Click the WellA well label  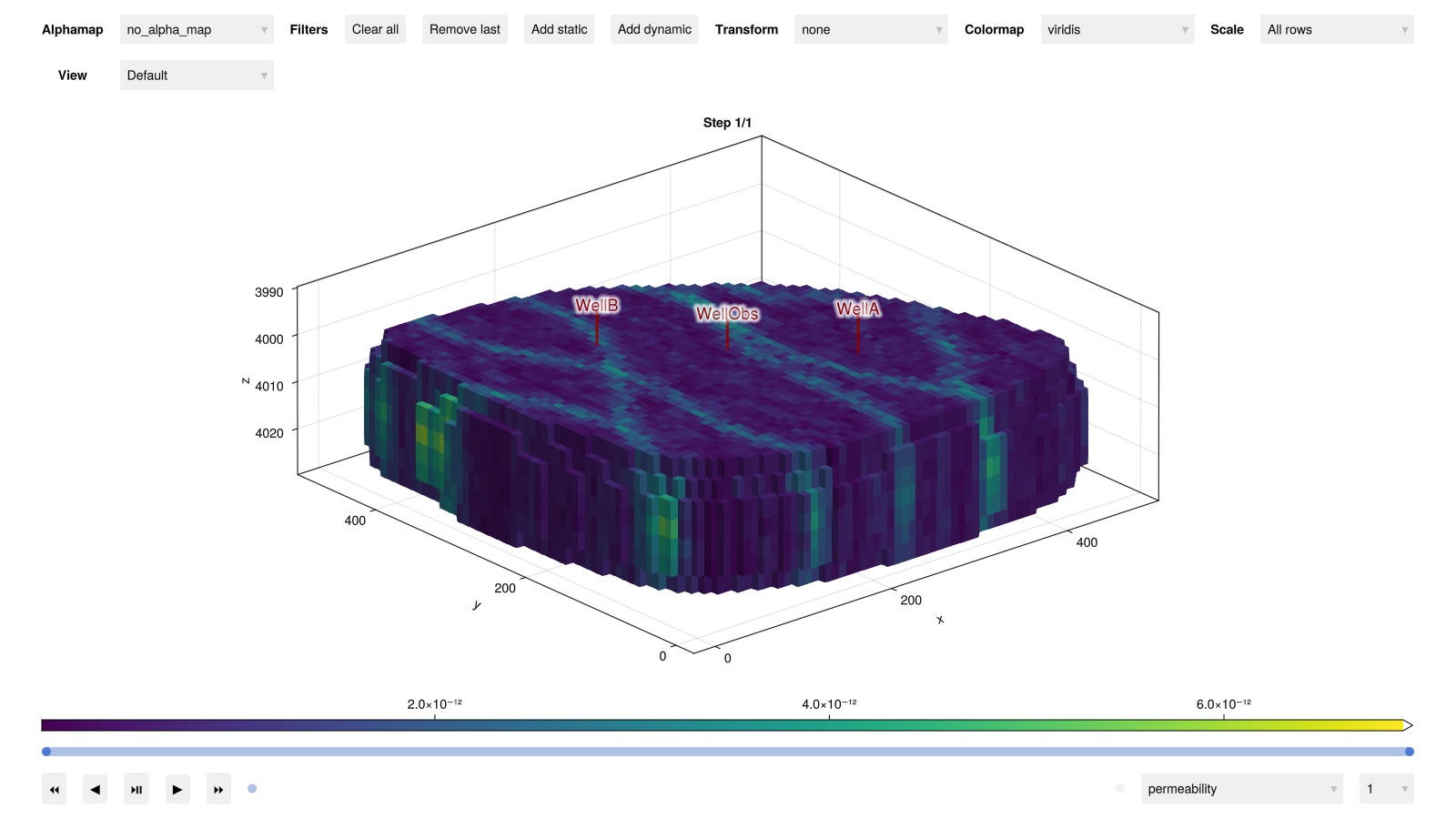[x=857, y=309]
